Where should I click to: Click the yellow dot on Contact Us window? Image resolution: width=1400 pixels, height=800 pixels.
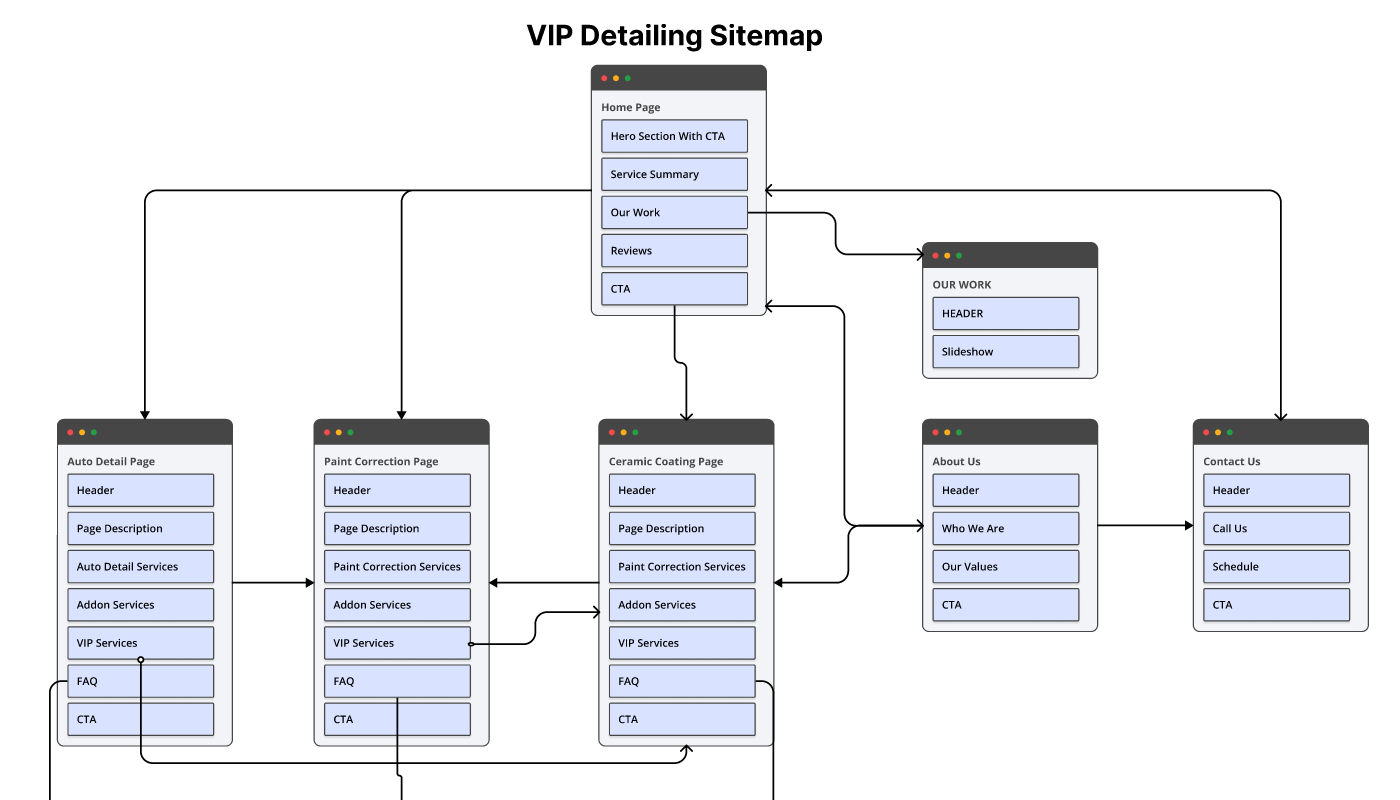[1218, 432]
